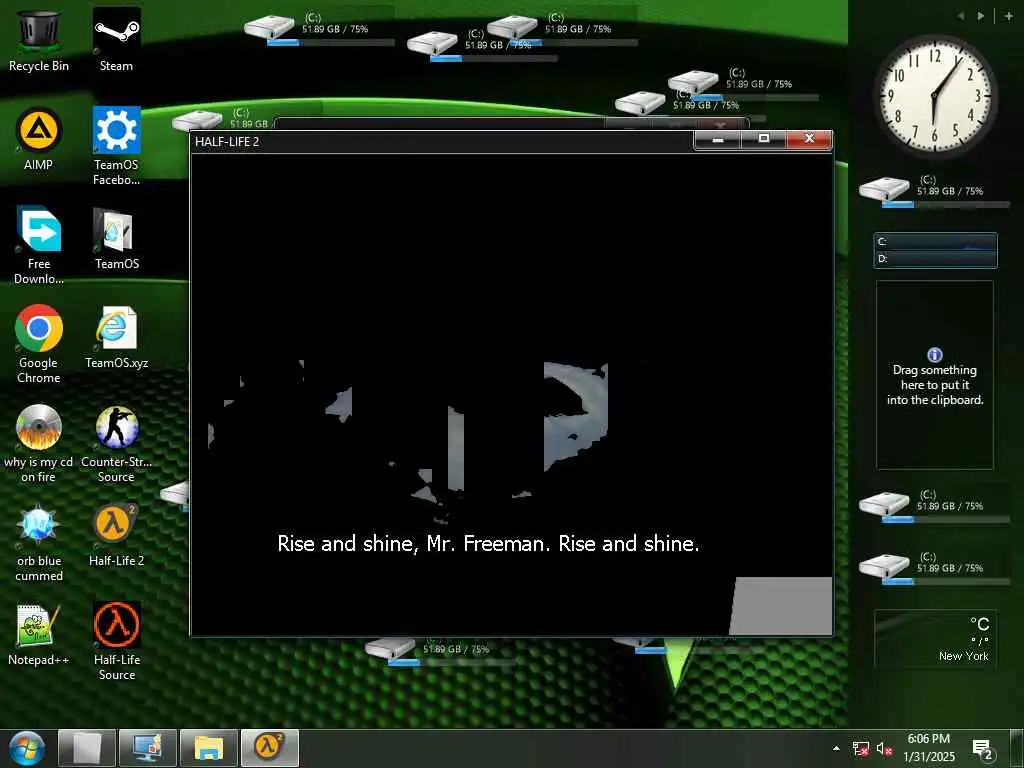Open File Explorer from the taskbar

[209, 748]
